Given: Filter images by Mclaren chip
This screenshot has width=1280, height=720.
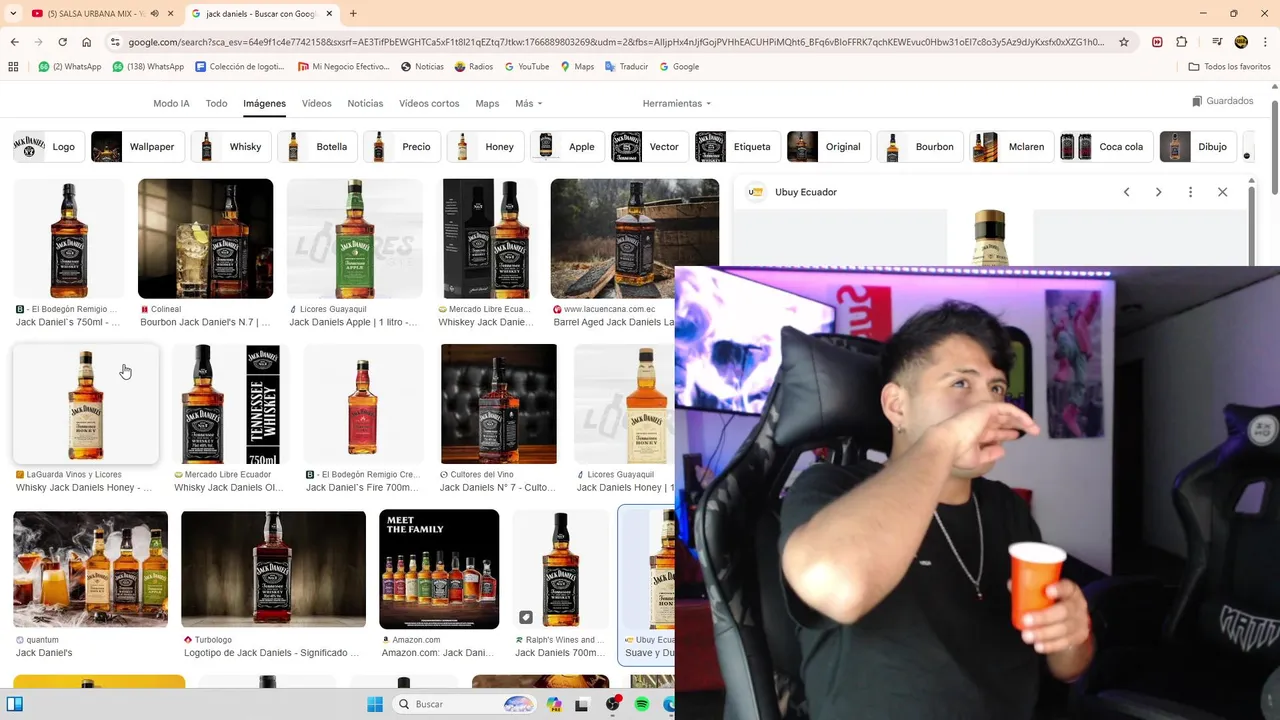Looking at the screenshot, I should point(1011,146).
